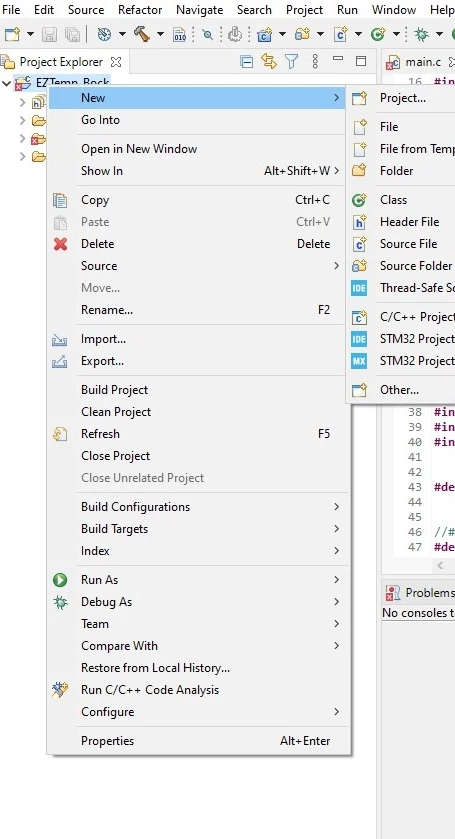The width and height of the screenshot is (455, 839).
Task: Expand the first child folder under project
Action: pos(22,102)
